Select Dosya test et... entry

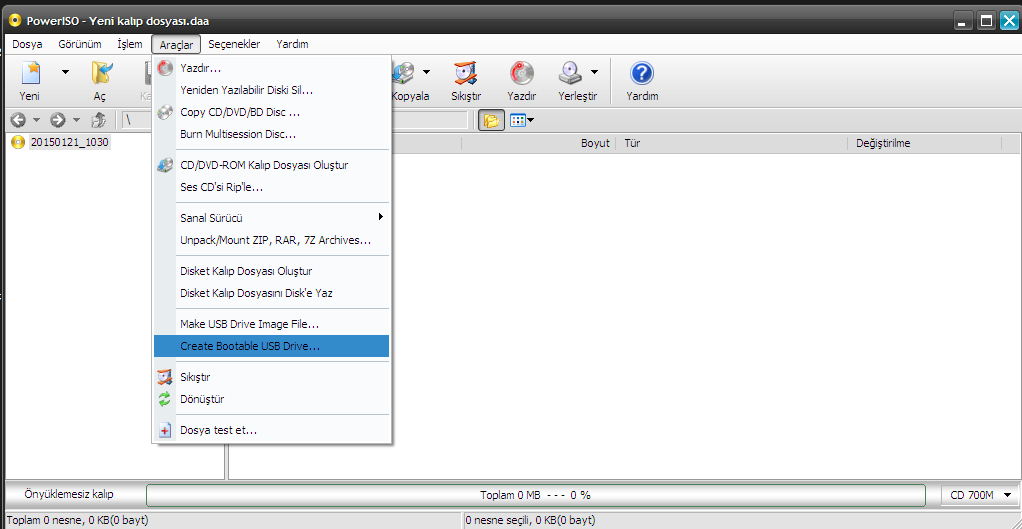(271, 430)
